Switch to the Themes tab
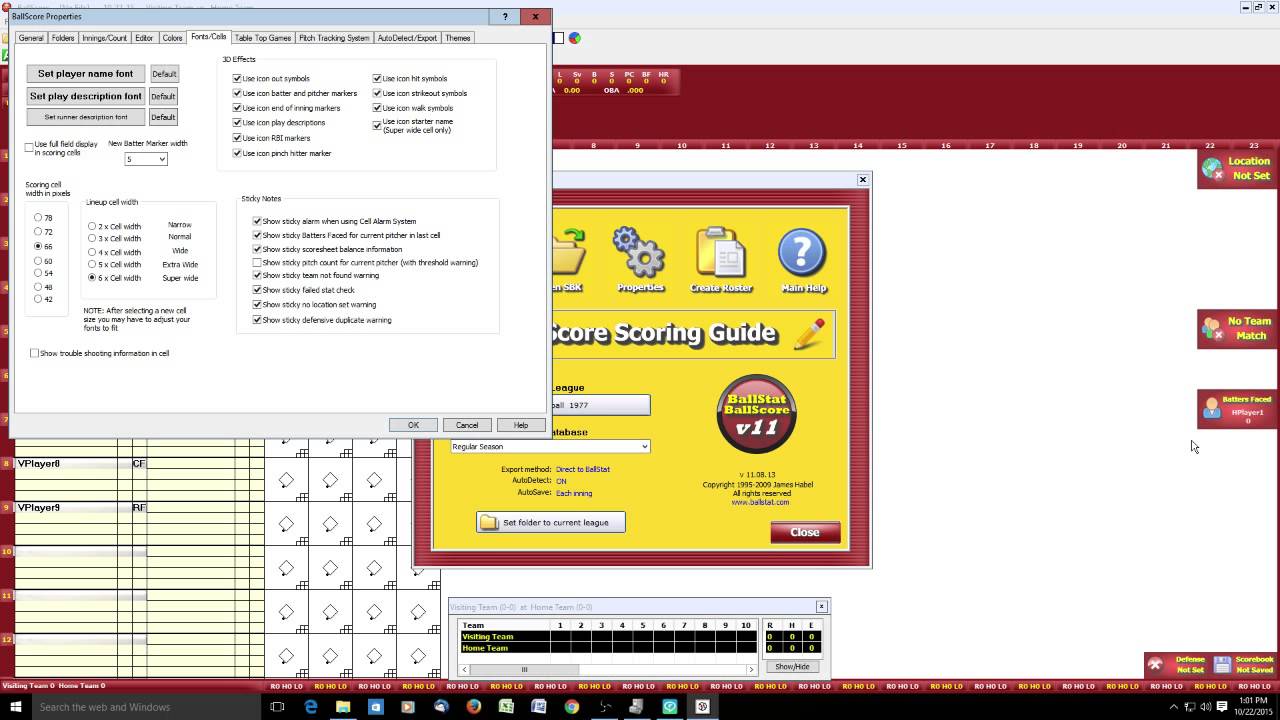Screen dimensions: 1280x720 458,38
